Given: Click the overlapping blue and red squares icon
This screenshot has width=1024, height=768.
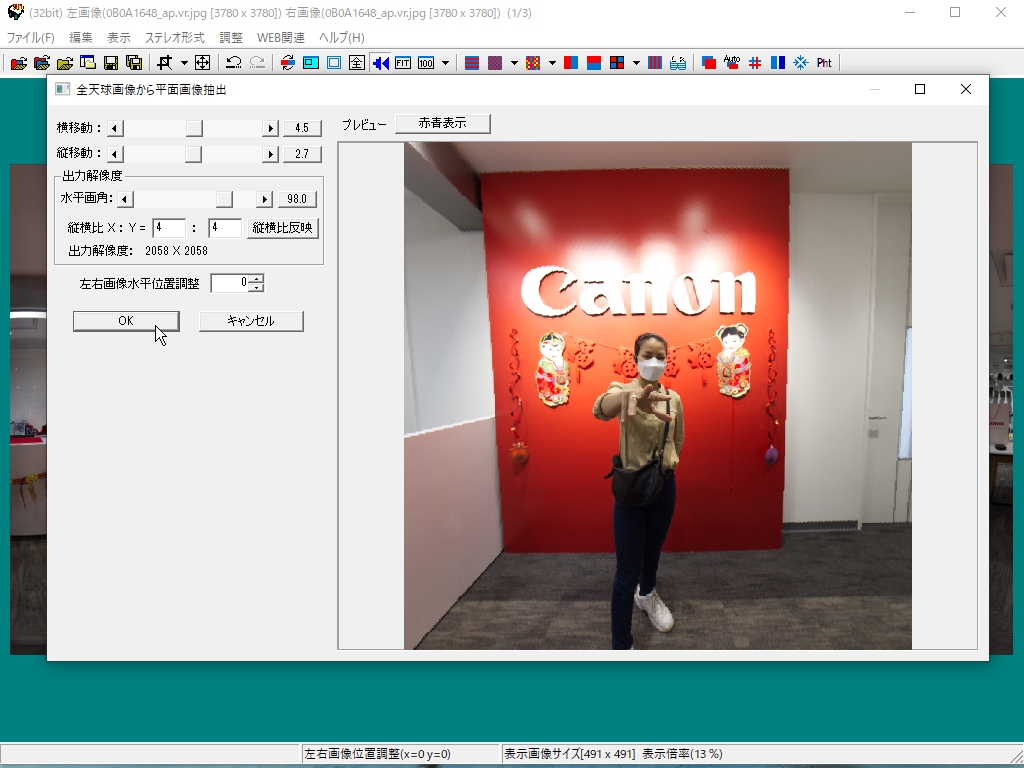Looking at the screenshot, I should [709, 63].
